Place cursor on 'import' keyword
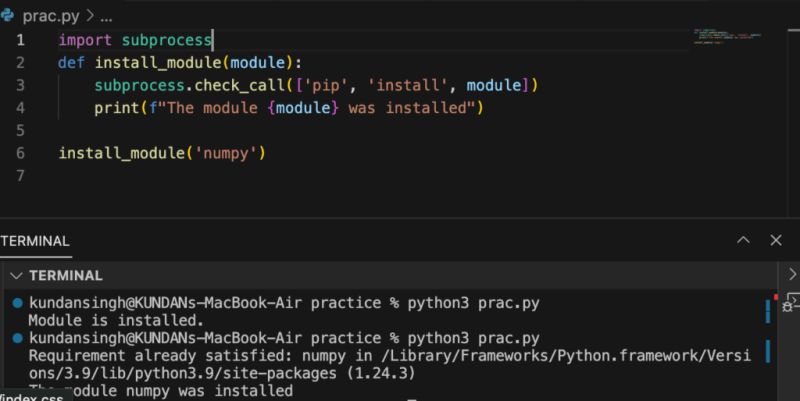Viewport: 800px width, 401px height. [85, 40]
